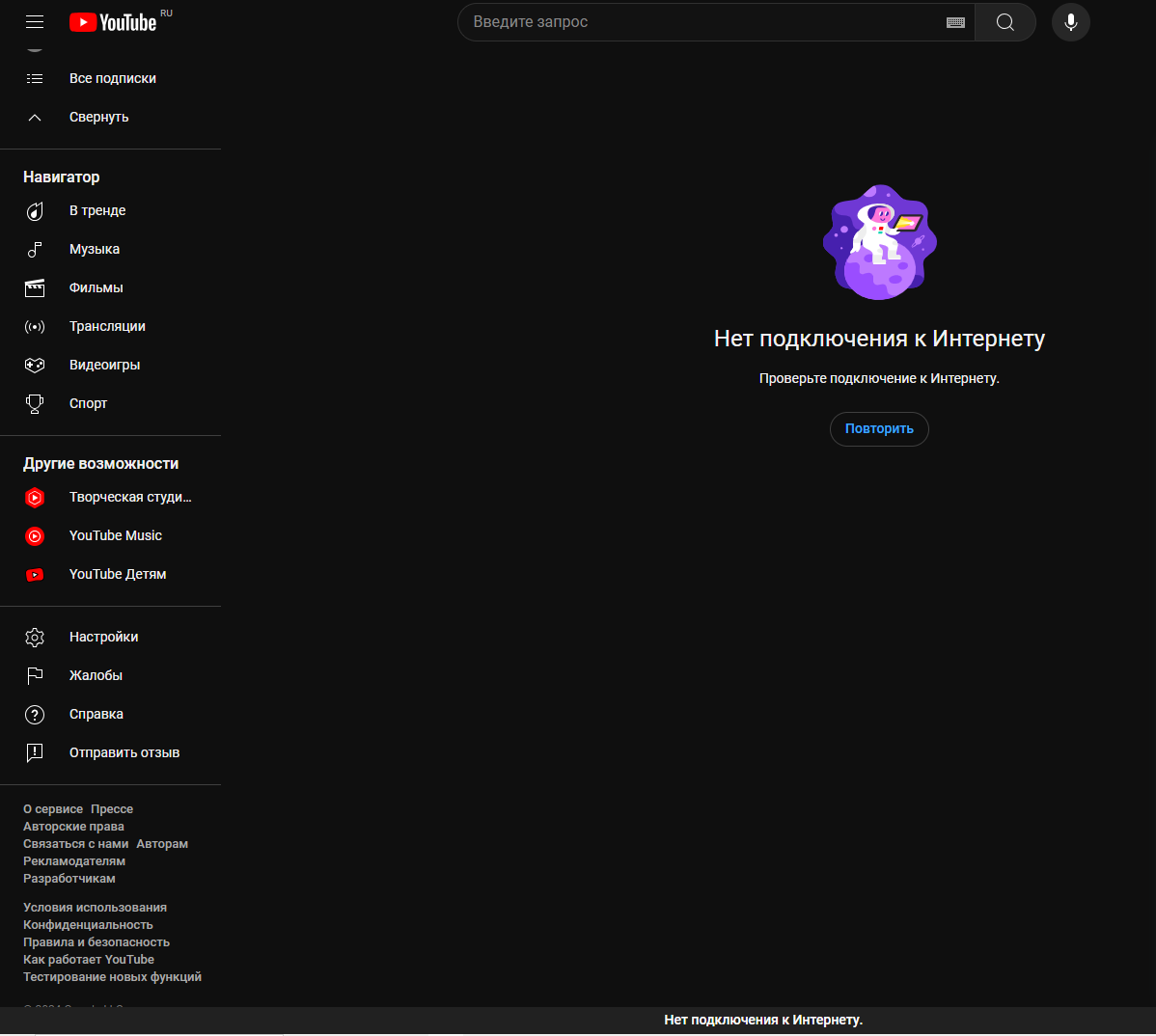The width and height of the screenshot is (1156, 1036).
Task: Click the Связаться с нами link
Action: 76,844
